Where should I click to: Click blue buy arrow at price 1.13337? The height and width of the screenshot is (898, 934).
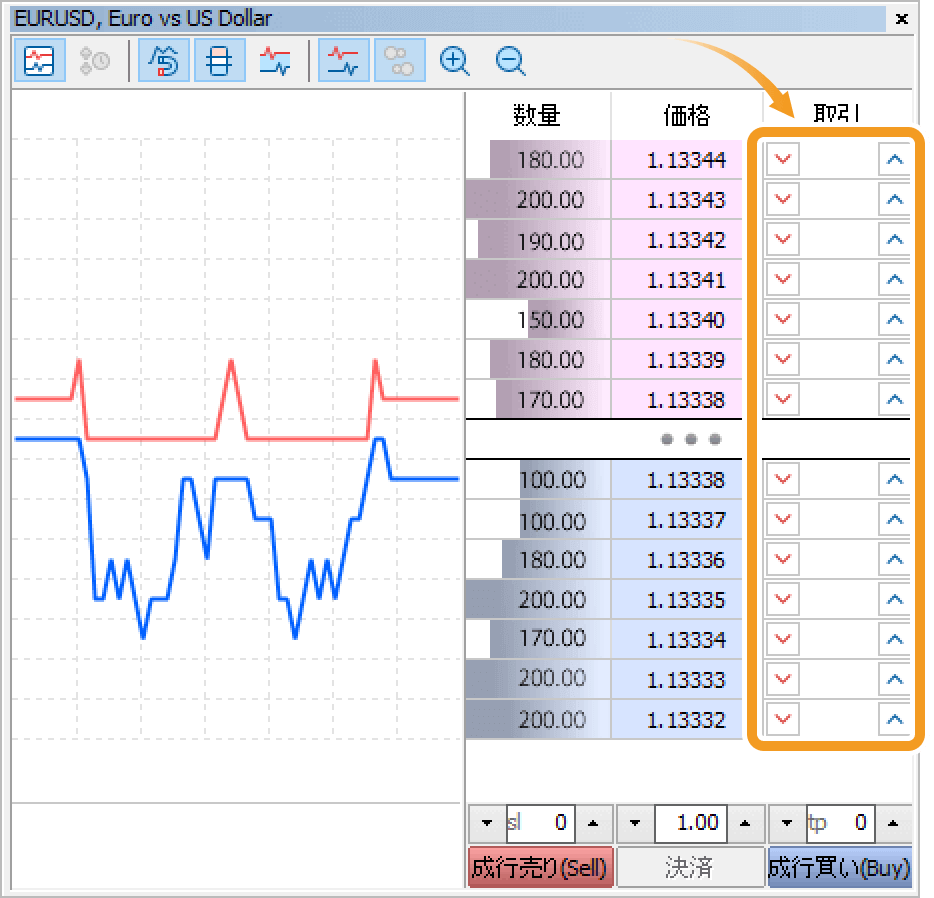894,519
